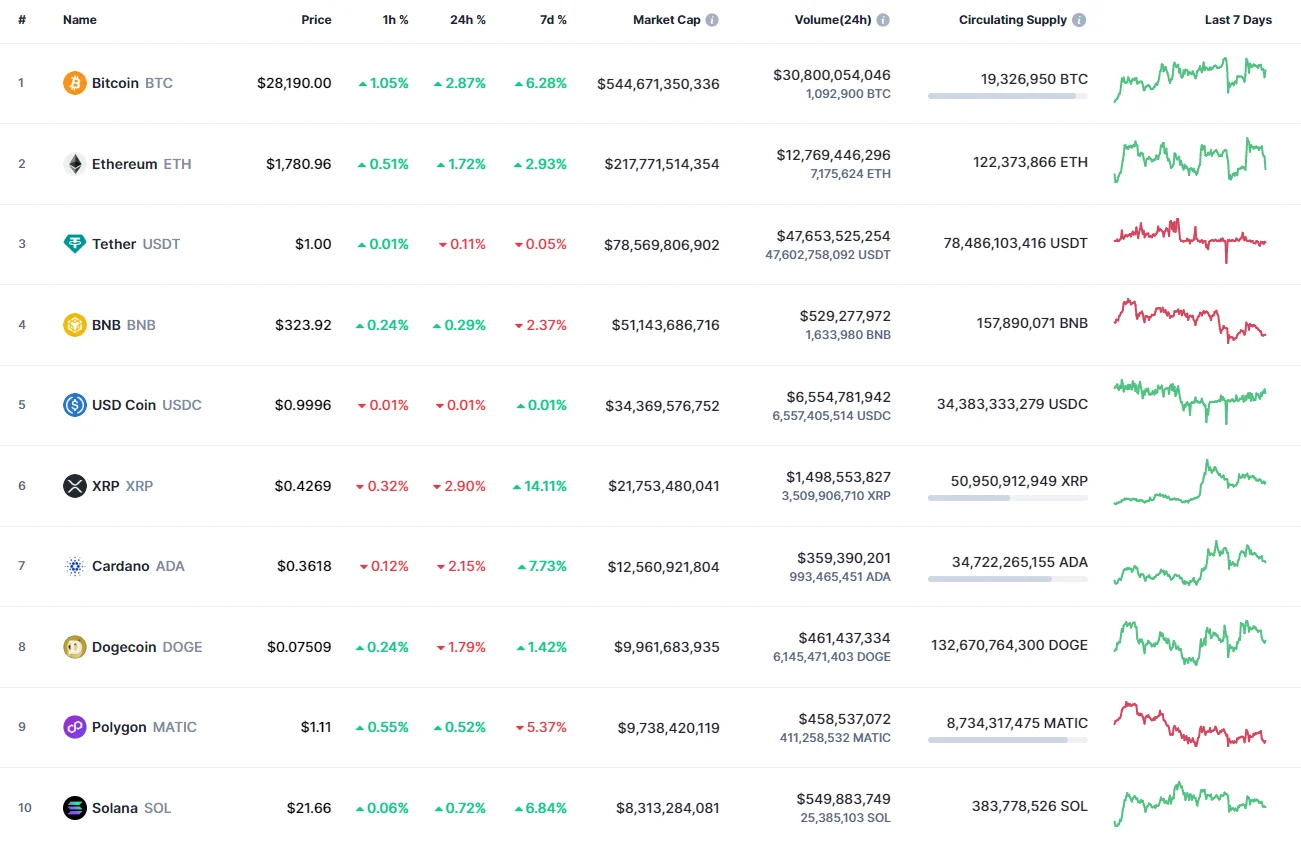
Task: Click the Dogecoin logo icon
Action: [75, 647]
